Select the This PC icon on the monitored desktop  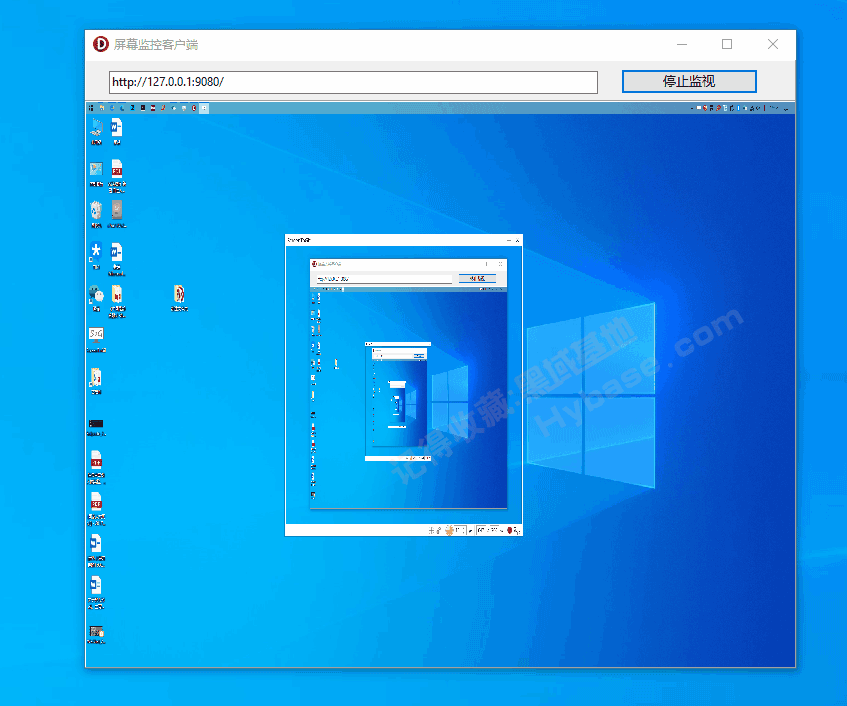point(96,131)
